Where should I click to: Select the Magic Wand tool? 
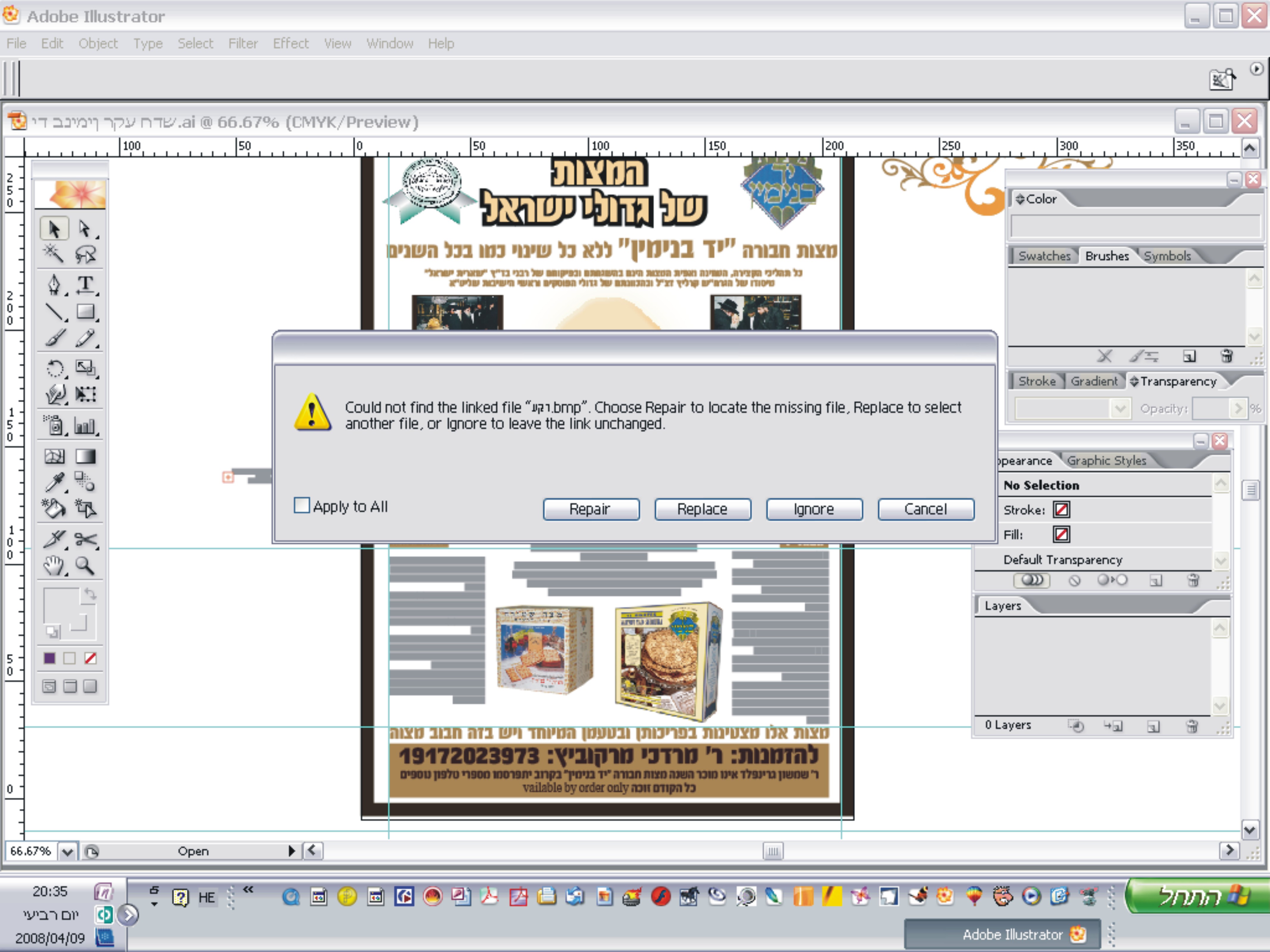pyautogui.click(x=54, y=254)
